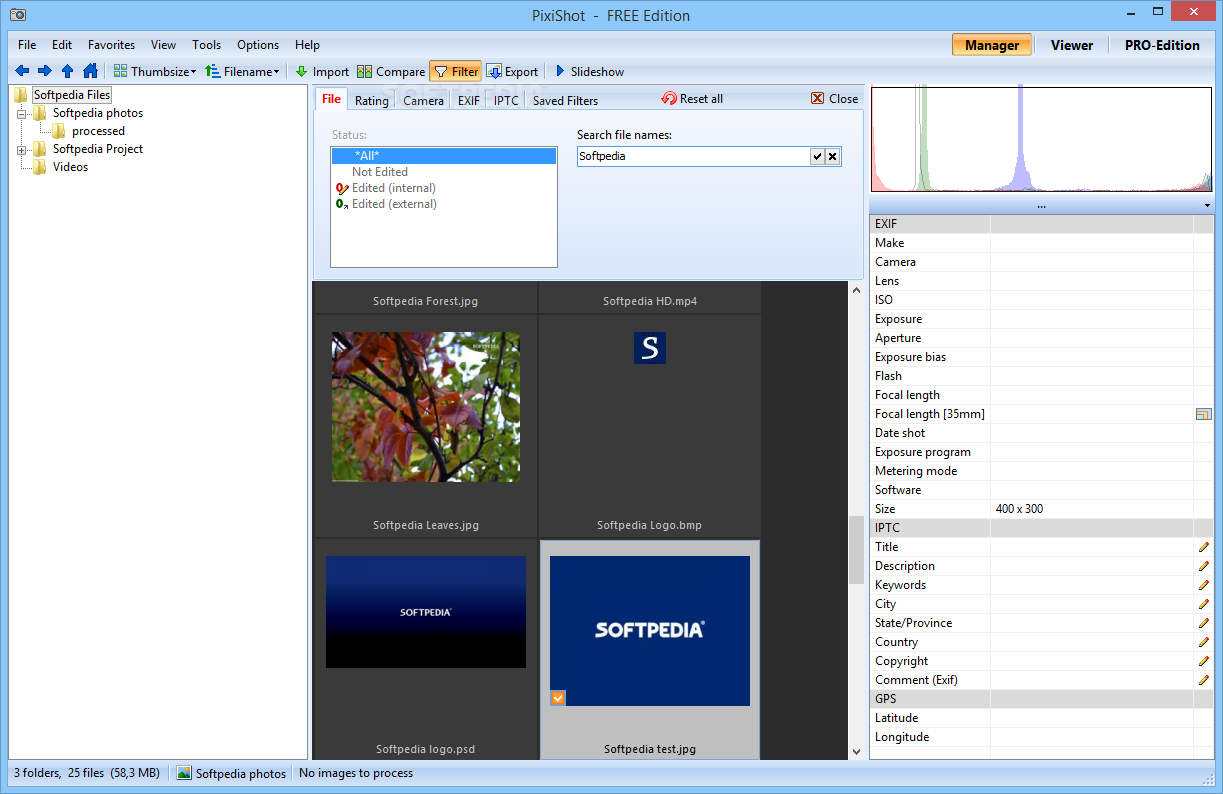Click the thumbnail scrollbar handle

click(856, 550)
